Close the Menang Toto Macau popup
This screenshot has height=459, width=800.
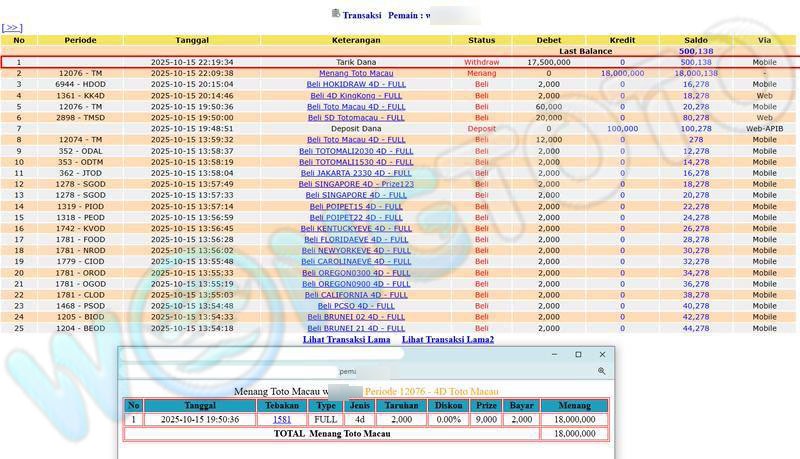point(602,355)
